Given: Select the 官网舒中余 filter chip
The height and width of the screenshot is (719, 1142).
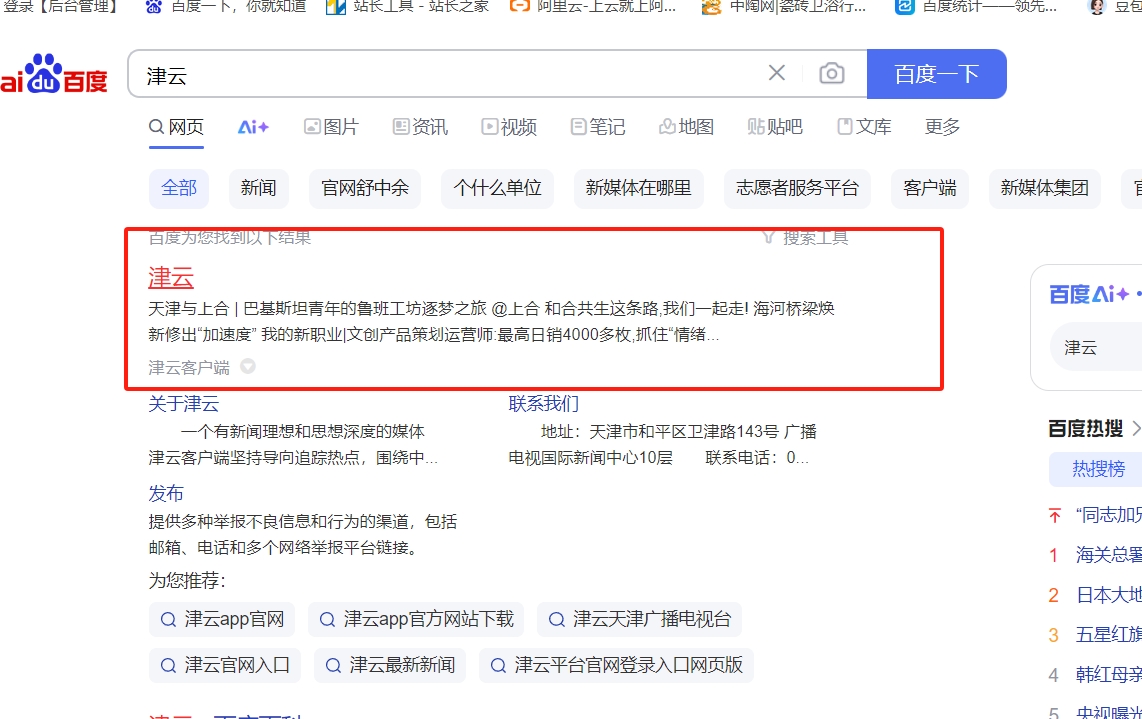Looking at the screenshot, I should pos(365,189).
